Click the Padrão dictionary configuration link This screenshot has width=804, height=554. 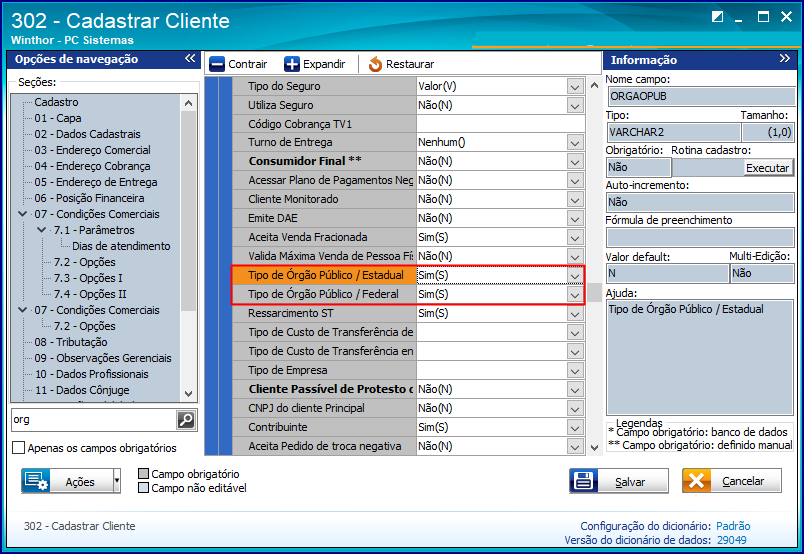tap(733, 526)
